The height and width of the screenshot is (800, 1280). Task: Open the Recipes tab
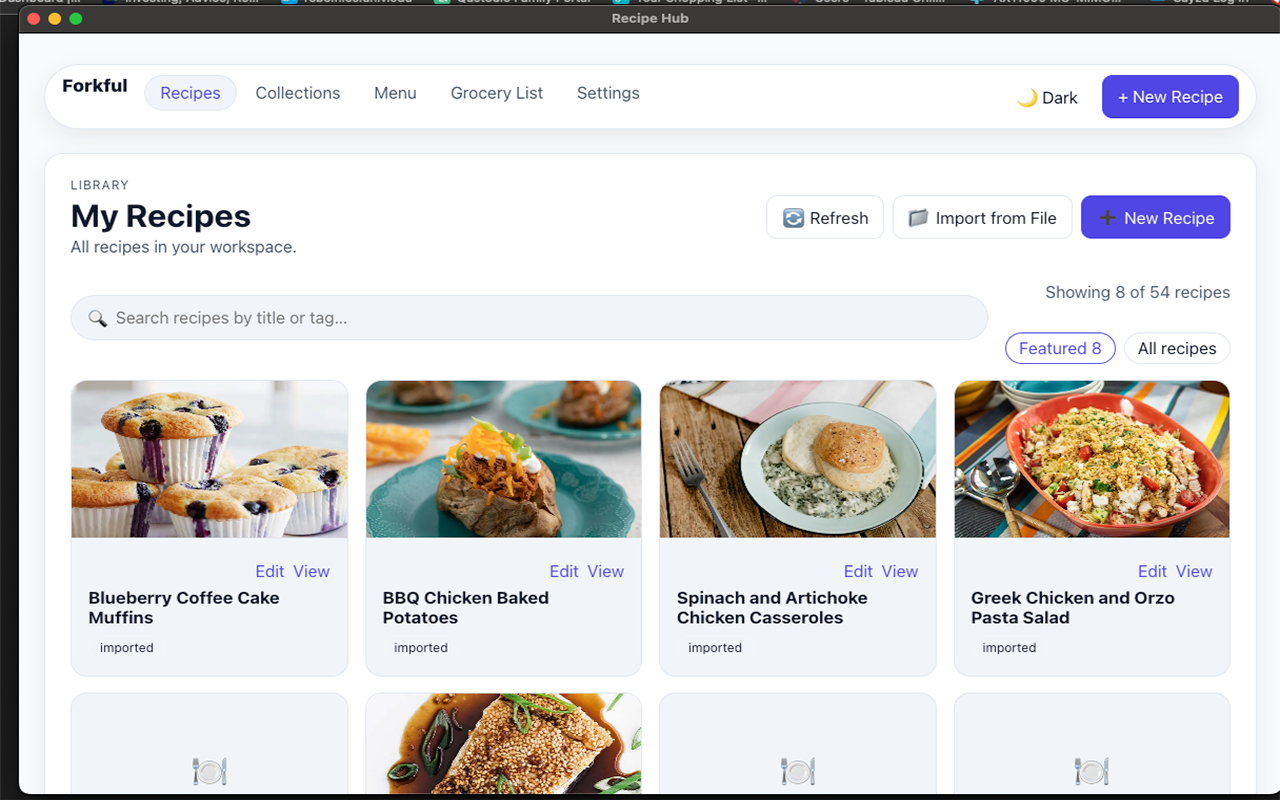click(190, 93)
